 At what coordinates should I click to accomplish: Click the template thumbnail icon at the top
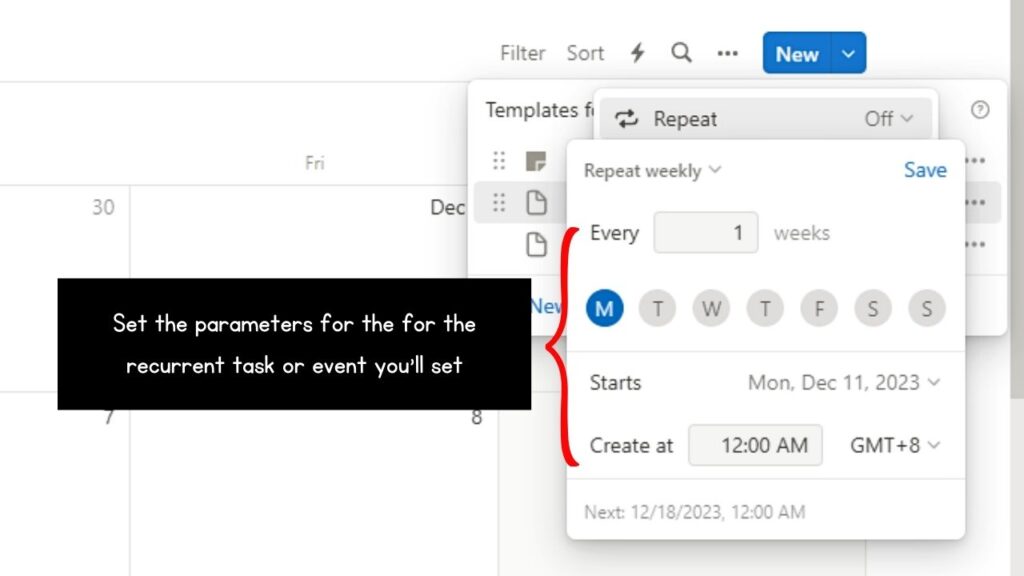pyautogui.click(x=536, y=159)
